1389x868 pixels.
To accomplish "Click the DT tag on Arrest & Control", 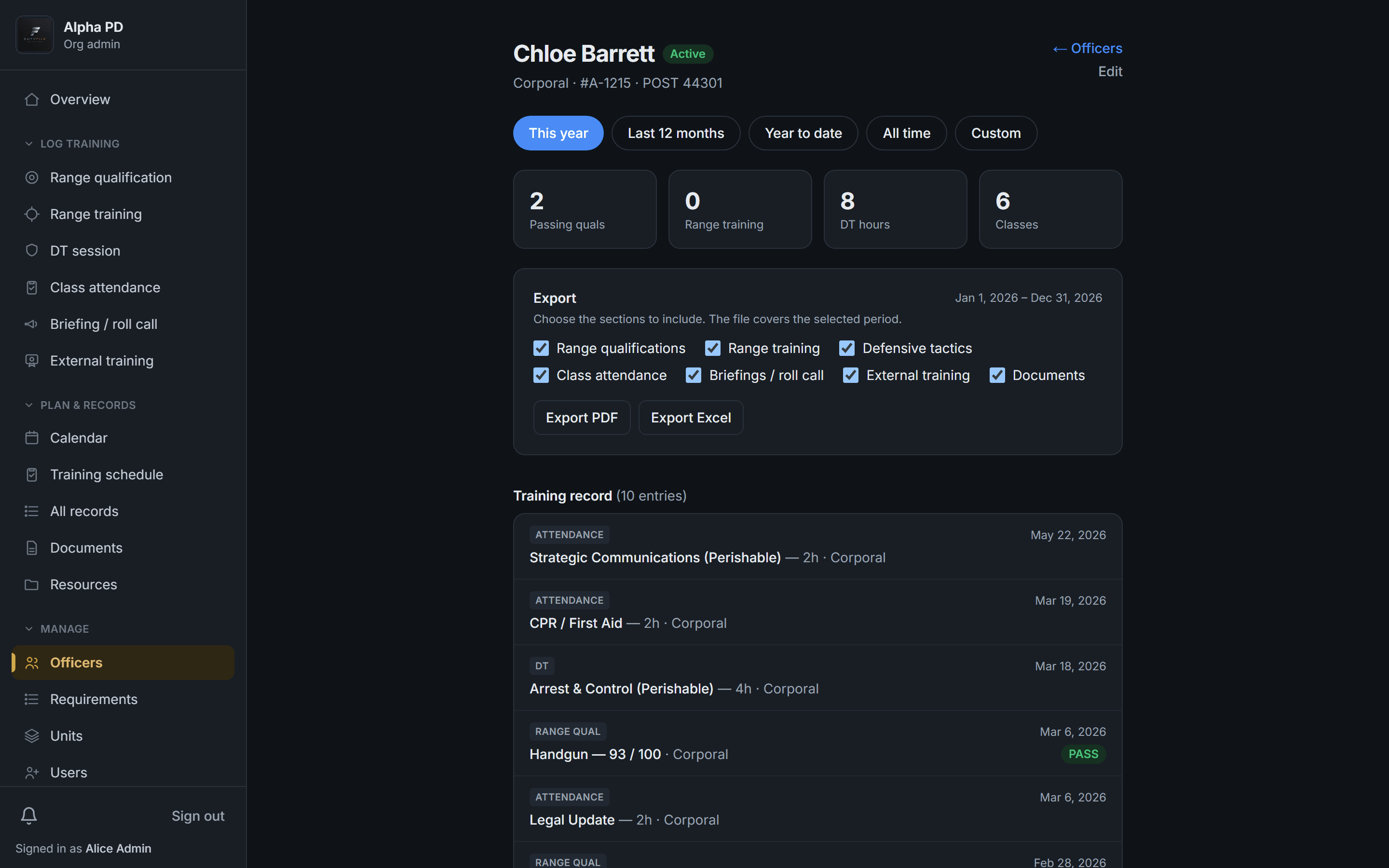I will [541, 666].
